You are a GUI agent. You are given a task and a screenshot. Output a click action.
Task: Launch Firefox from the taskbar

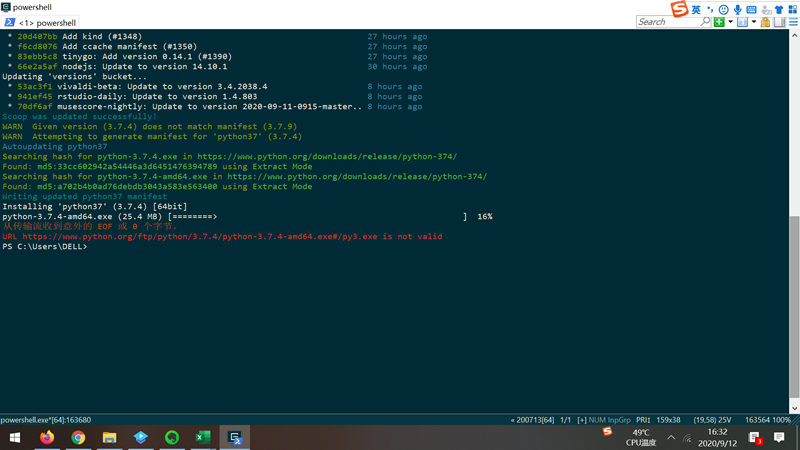(47, 438)
